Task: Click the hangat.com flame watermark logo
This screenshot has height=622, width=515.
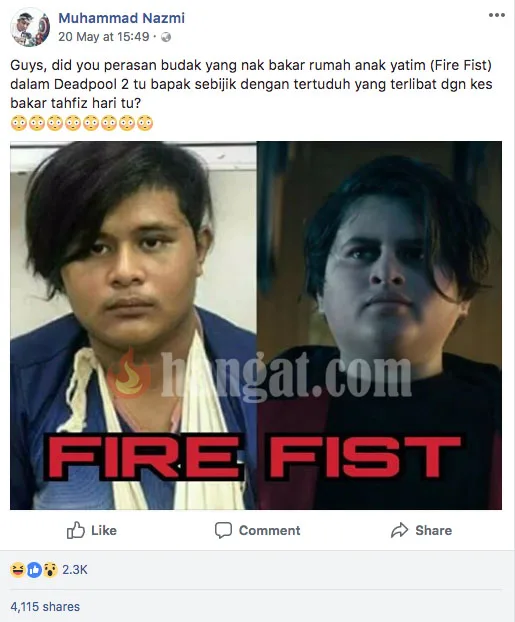Action: pos(128,373)
